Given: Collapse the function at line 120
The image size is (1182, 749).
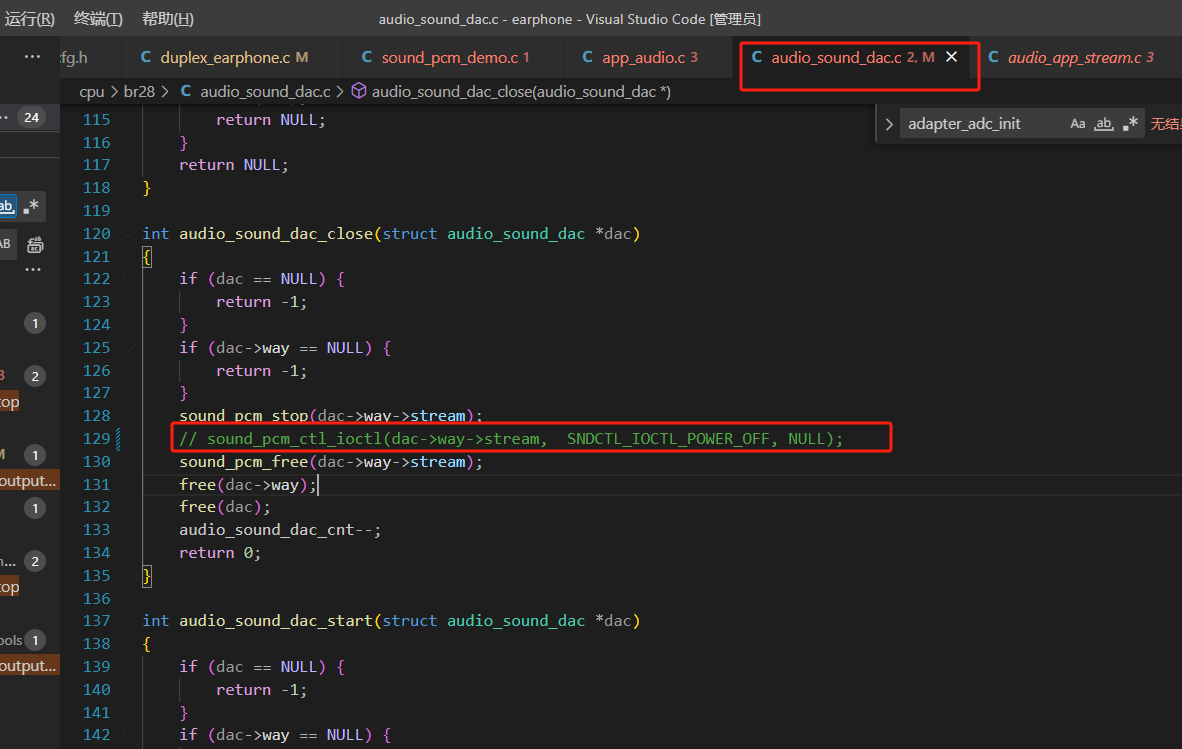Looking at the screenshot, I should pos(129,234).
